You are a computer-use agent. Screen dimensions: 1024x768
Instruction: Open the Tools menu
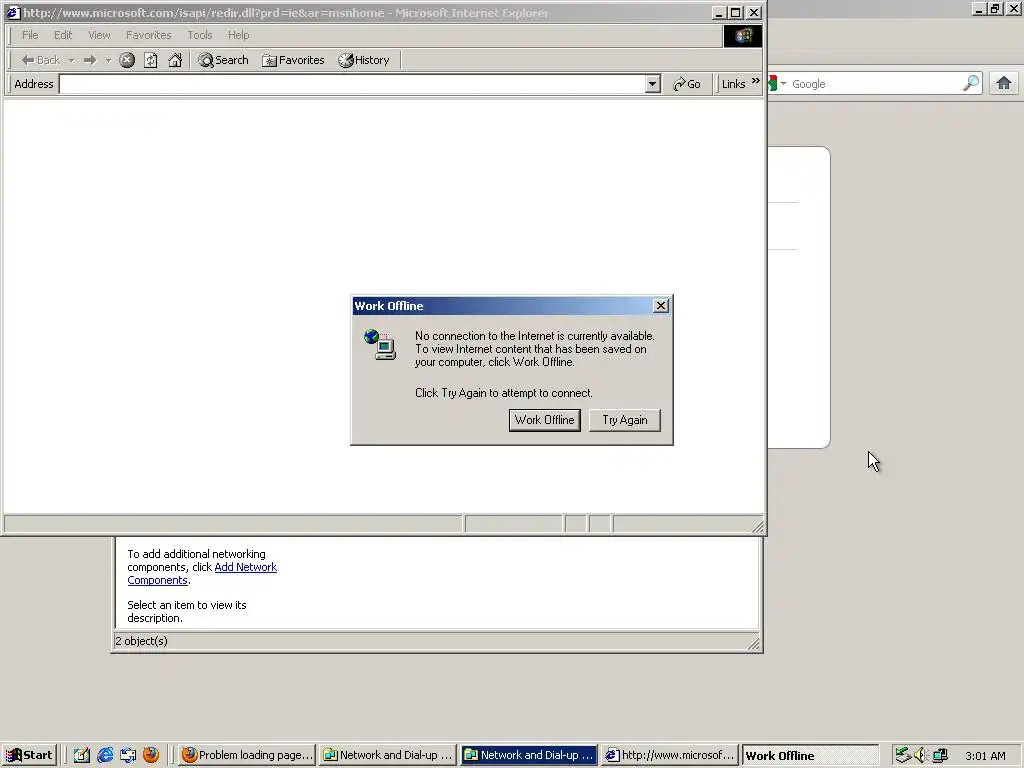[x=200, y=35]
